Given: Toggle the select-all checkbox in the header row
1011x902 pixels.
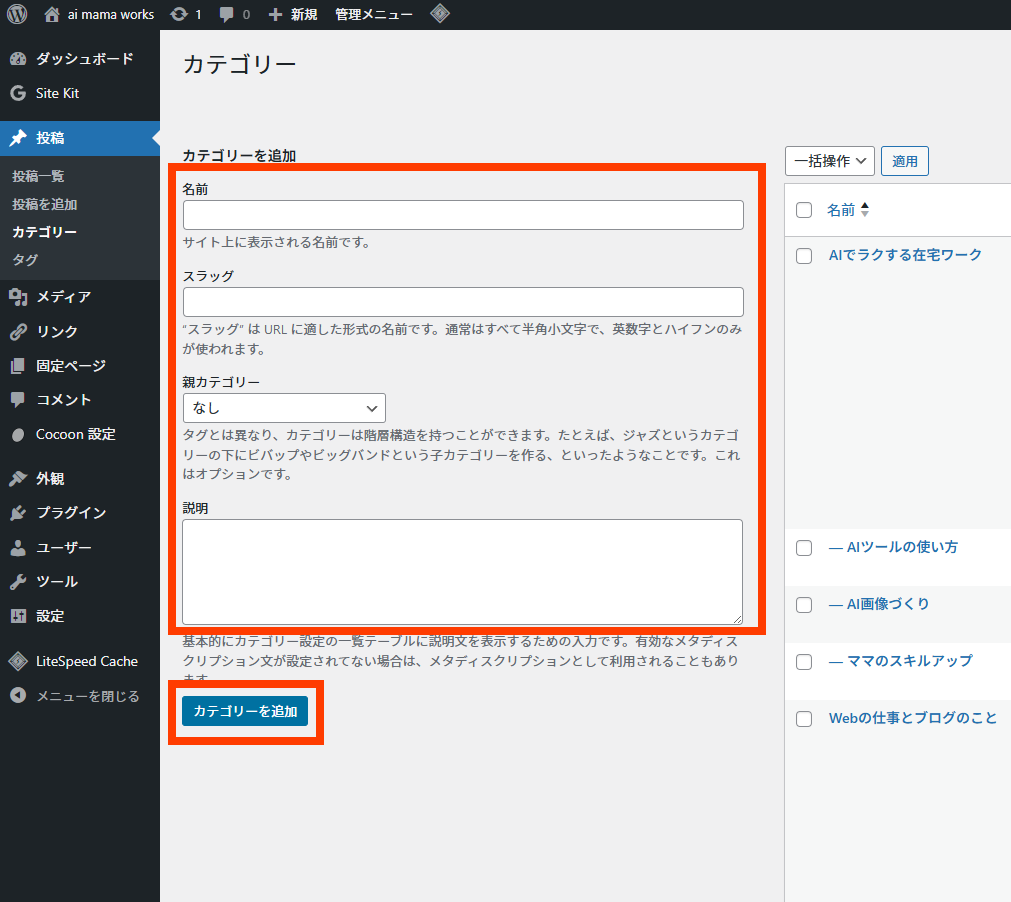Looking at the screenshot, I should (x=804, y=209).
